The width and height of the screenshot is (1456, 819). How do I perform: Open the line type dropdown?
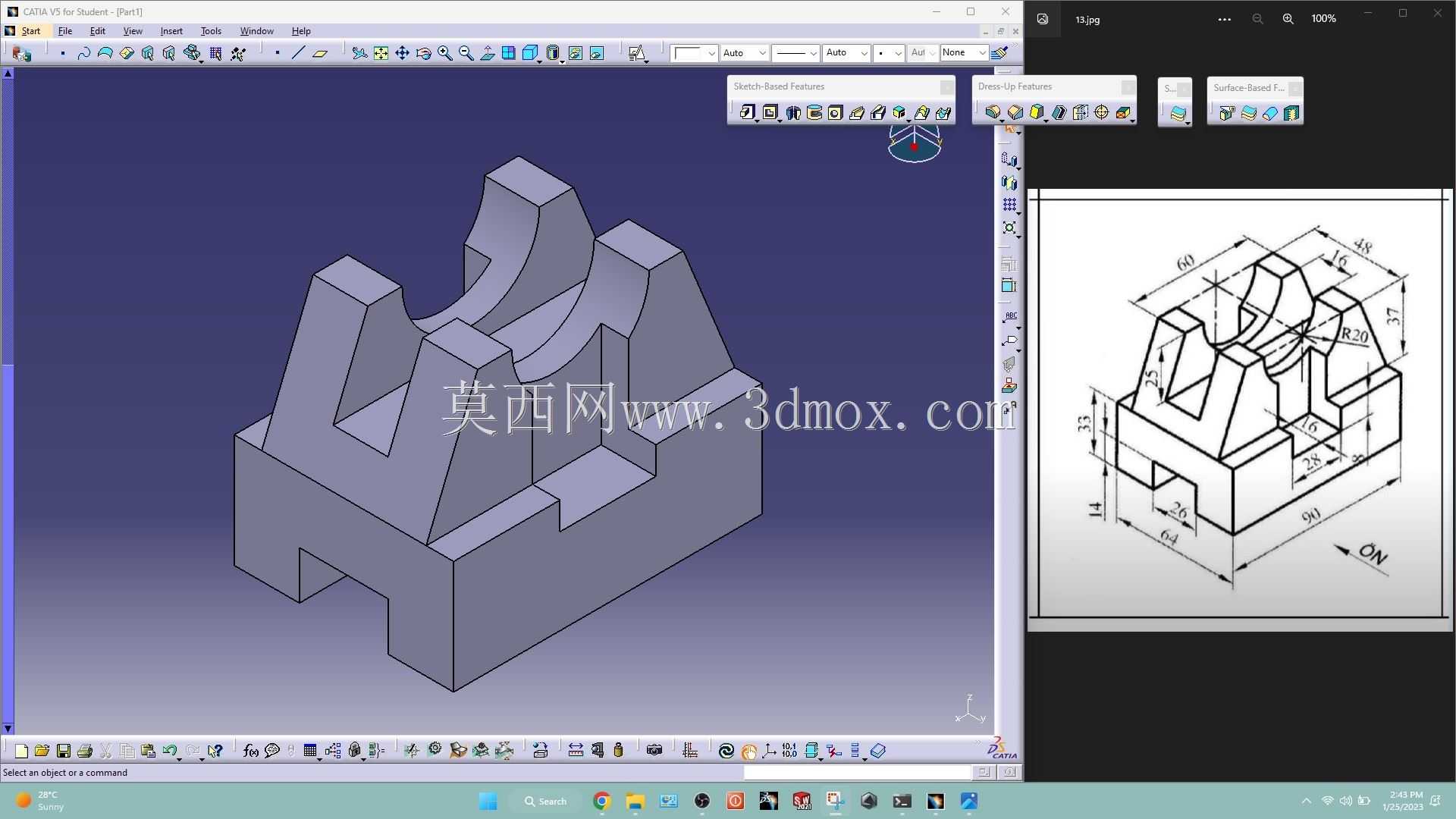coord(813,53)
